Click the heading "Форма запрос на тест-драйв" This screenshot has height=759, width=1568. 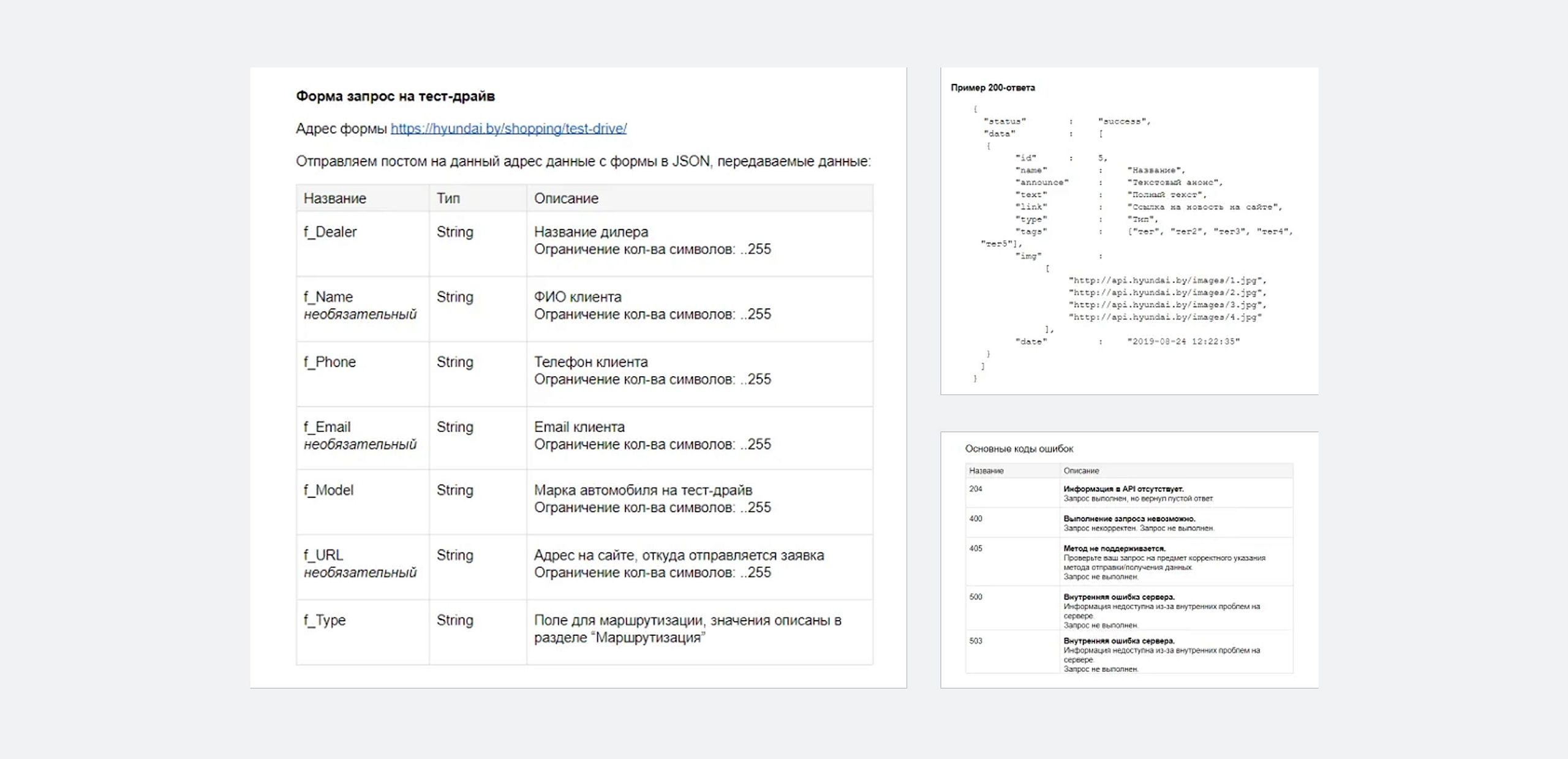coord(395,96)
